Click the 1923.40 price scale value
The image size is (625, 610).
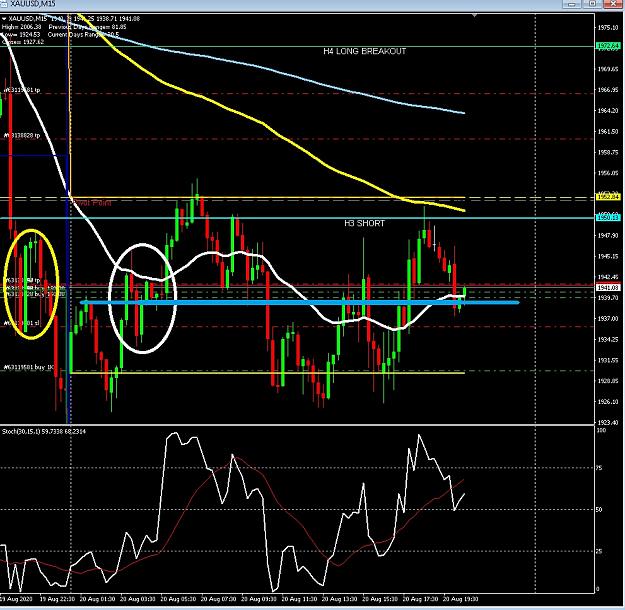tap(608, 422)
